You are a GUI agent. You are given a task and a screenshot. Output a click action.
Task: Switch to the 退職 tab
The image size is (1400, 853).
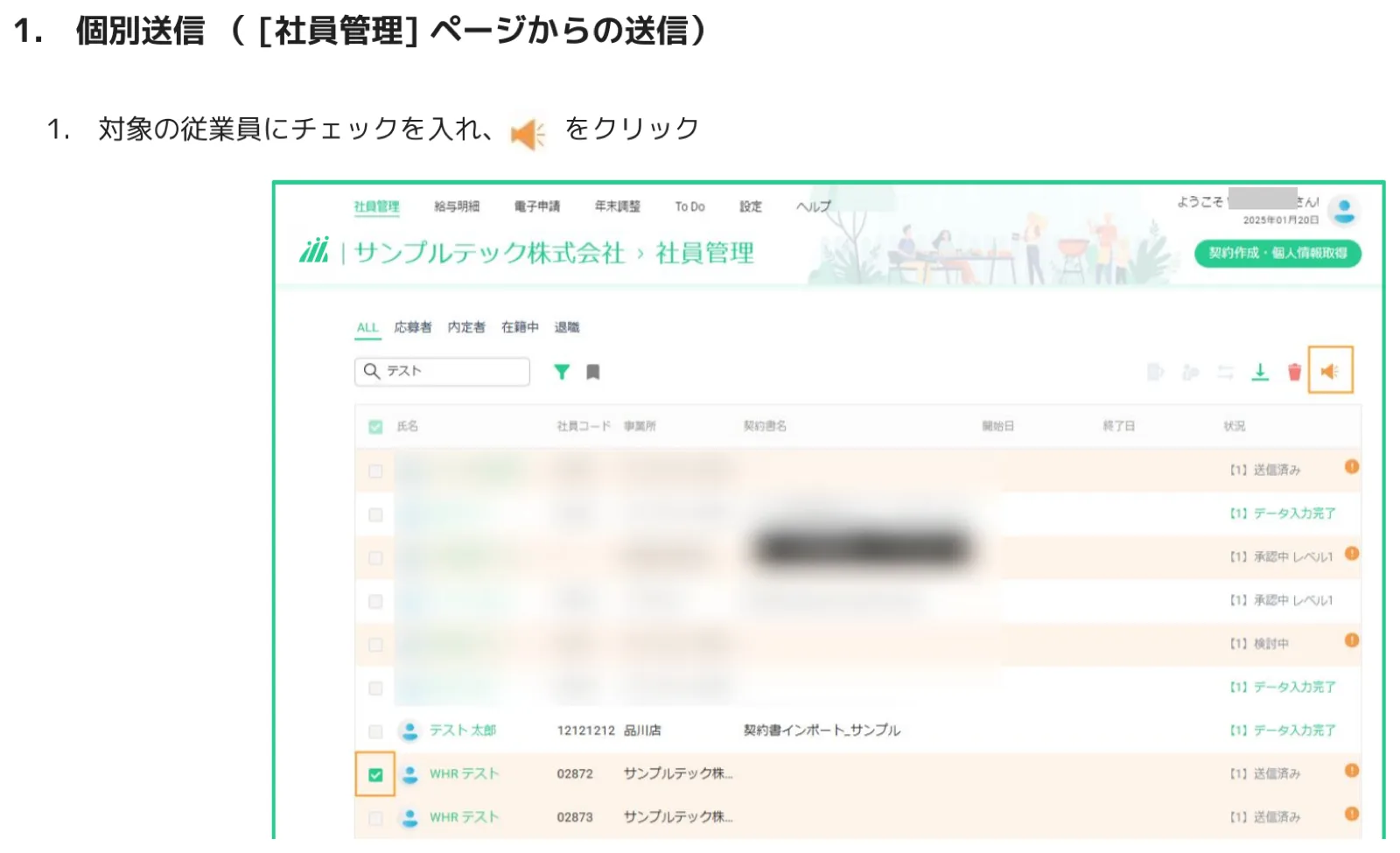click(567, 327)
